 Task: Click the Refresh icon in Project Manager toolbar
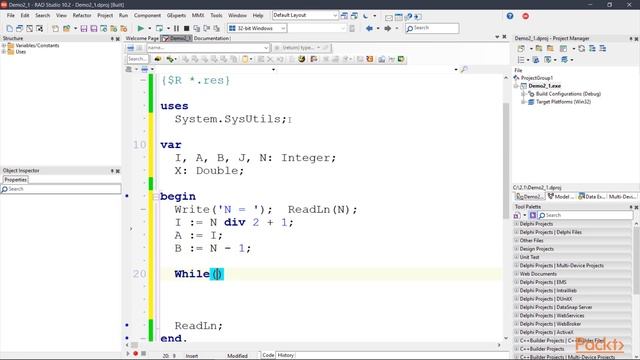581,49
